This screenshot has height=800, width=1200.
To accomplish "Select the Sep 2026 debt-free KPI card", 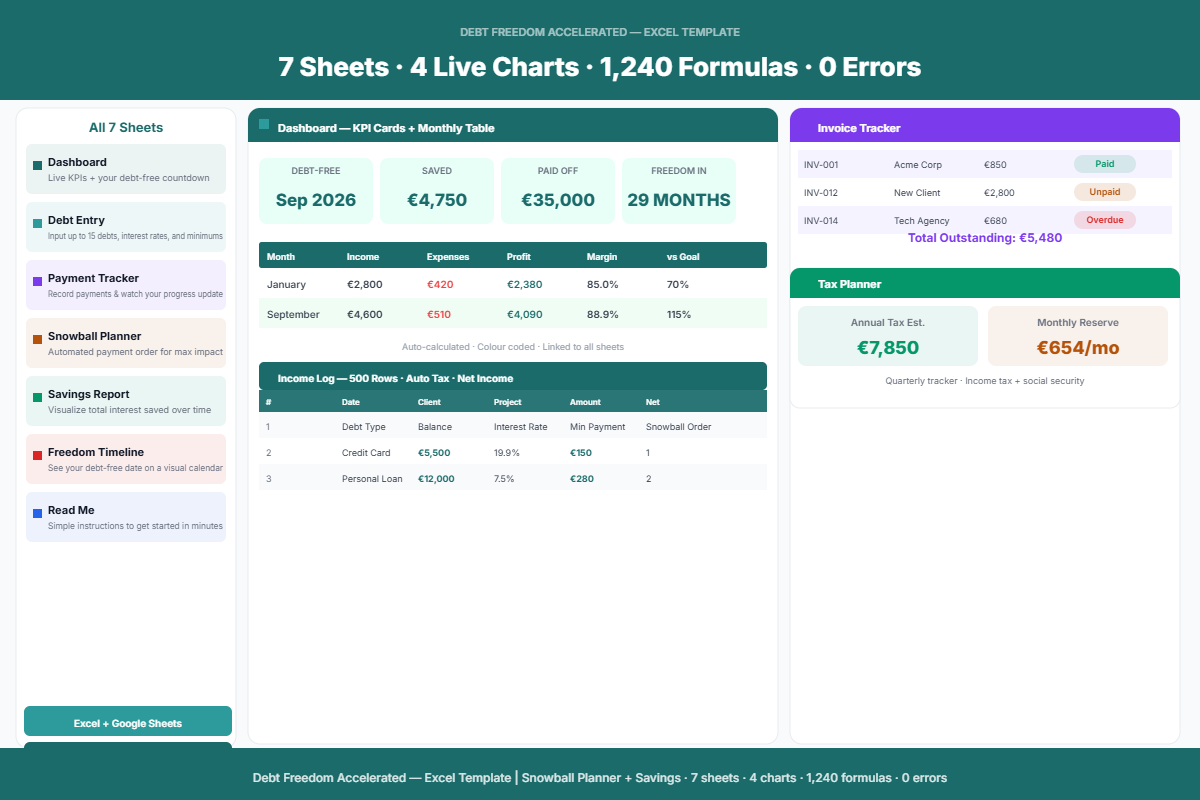I will [316, 190].
